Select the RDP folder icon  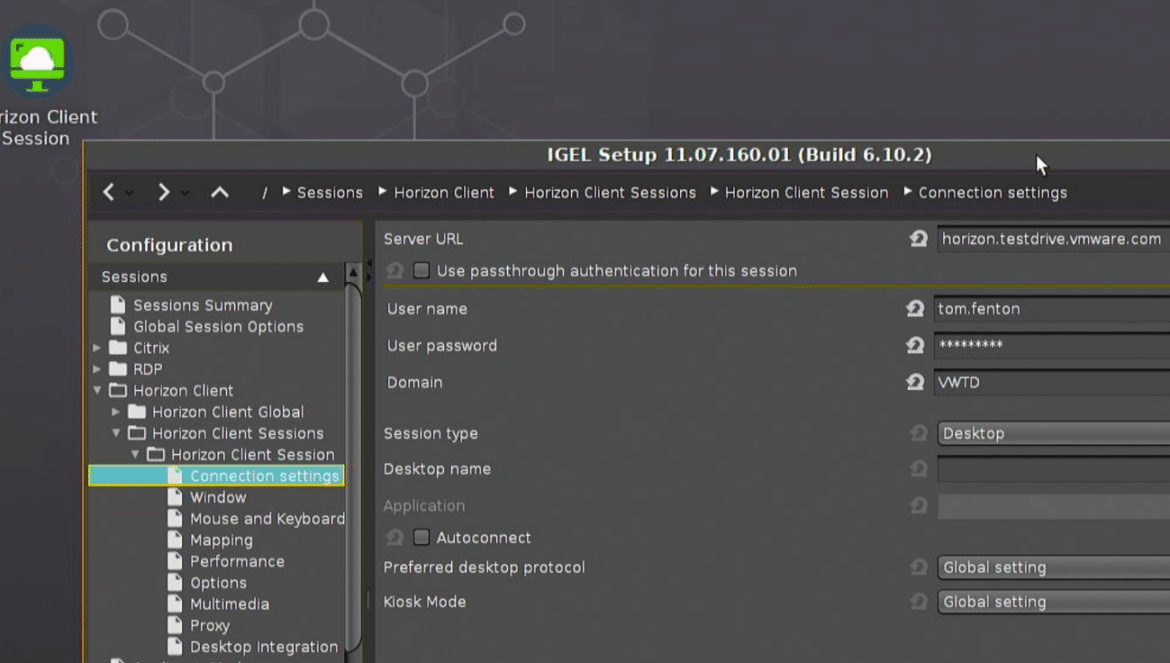pos(118,368)
